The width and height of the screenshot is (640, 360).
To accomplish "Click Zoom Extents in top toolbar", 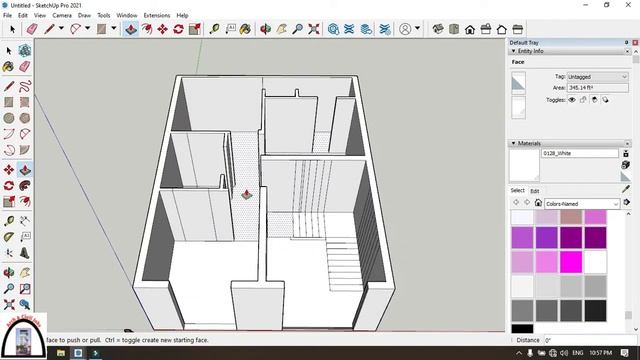I will [313, 29].
